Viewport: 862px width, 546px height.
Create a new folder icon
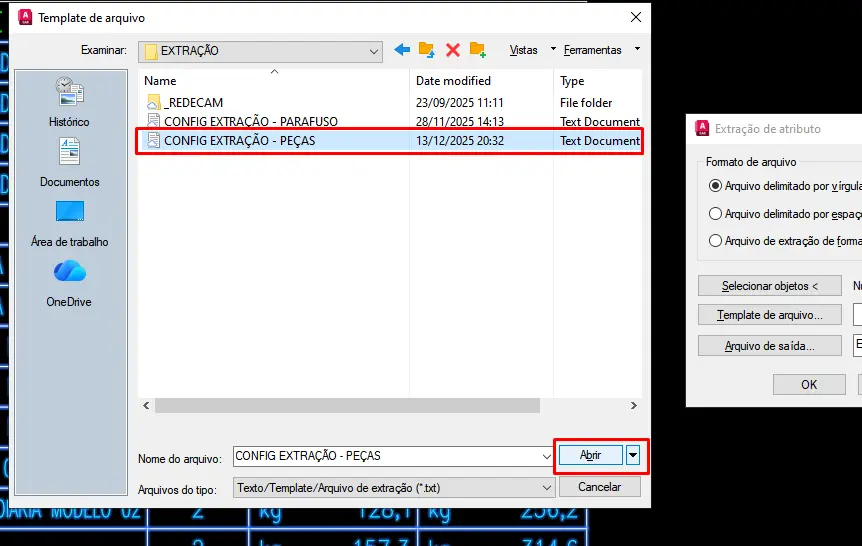click(x=477, y=50)
